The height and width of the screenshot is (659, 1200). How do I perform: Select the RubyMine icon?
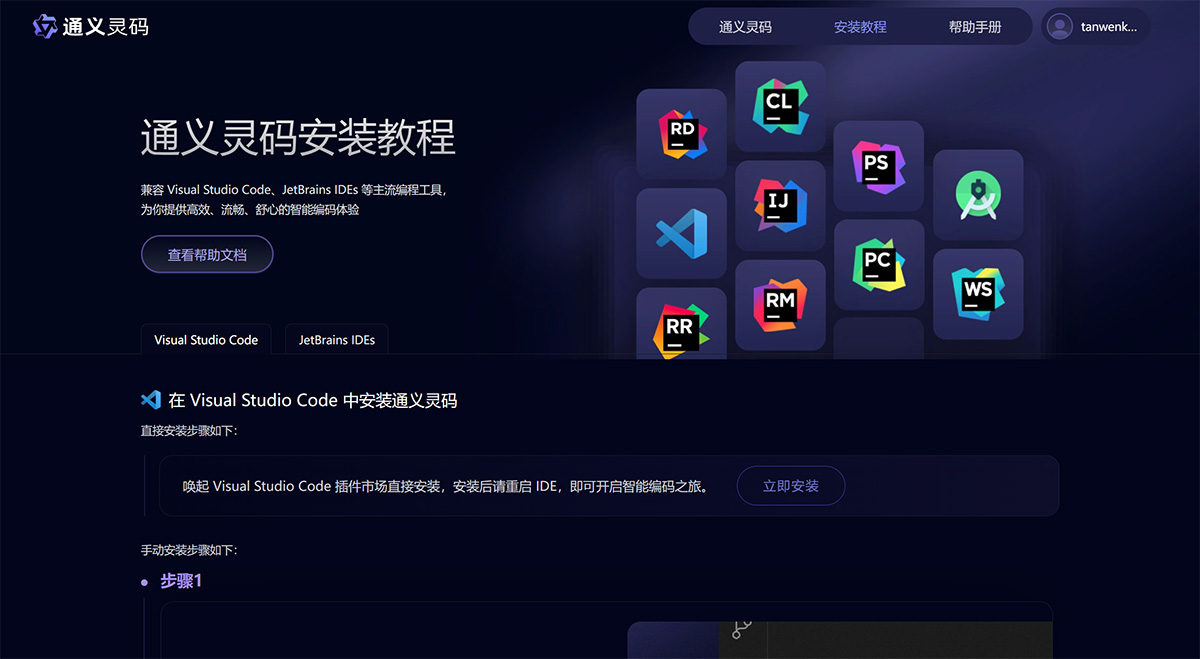780,305
